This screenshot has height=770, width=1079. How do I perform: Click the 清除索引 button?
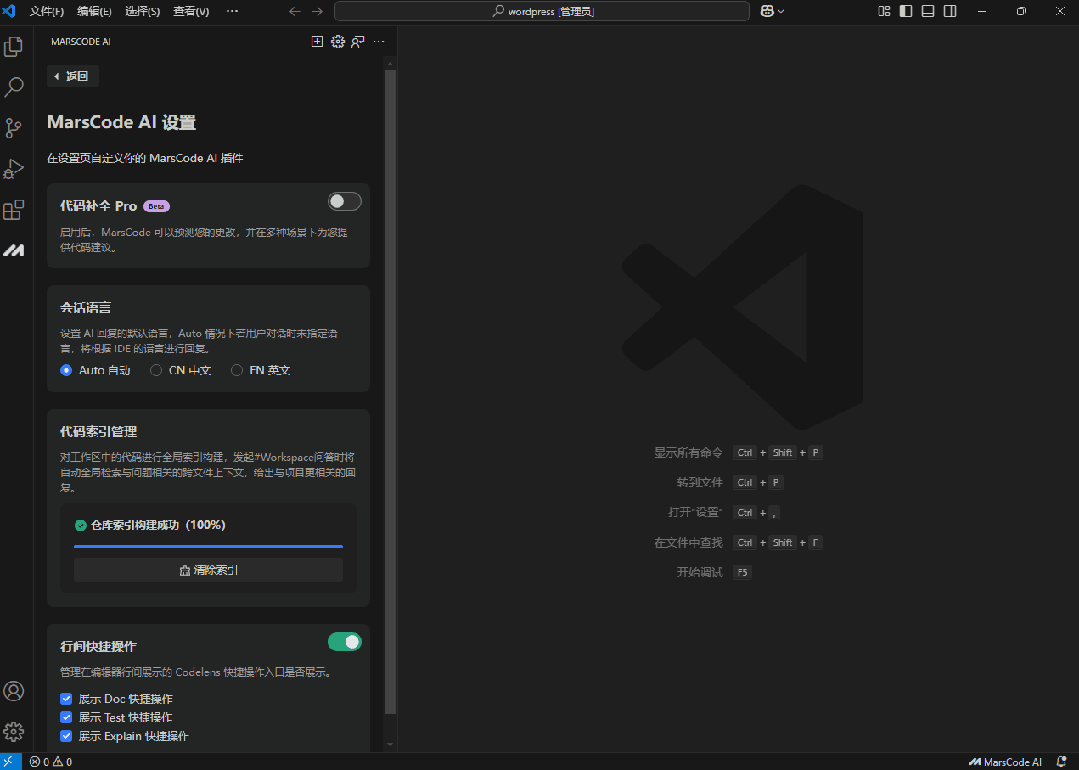(209, 570)
